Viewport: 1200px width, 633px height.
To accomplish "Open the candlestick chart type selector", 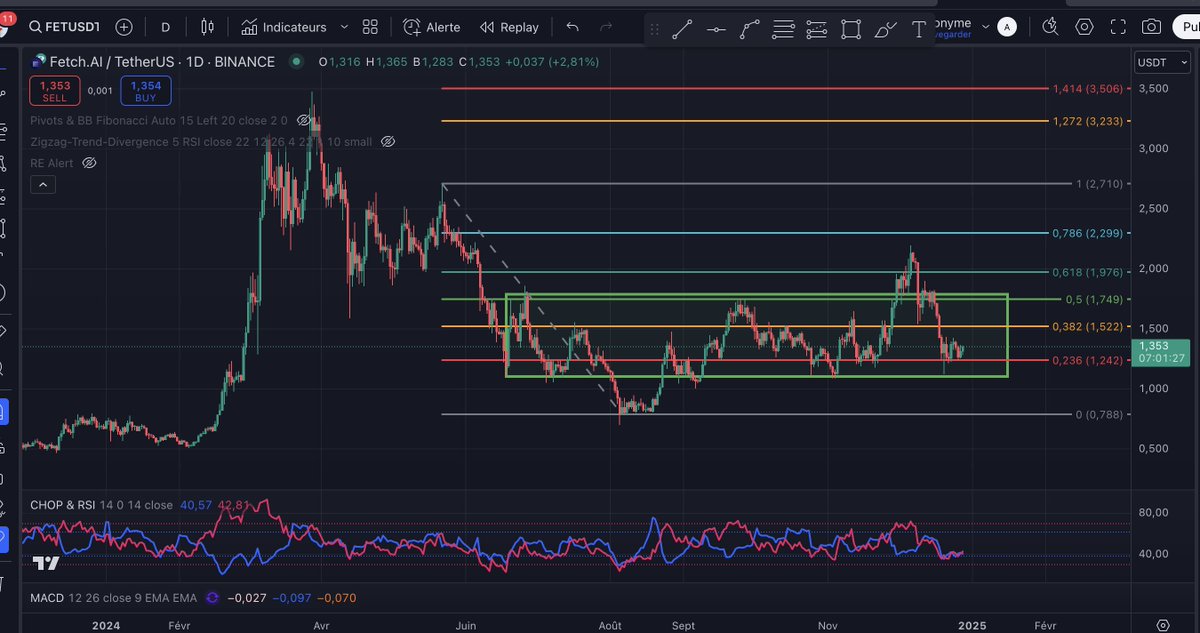I will [x=207, y=27].
